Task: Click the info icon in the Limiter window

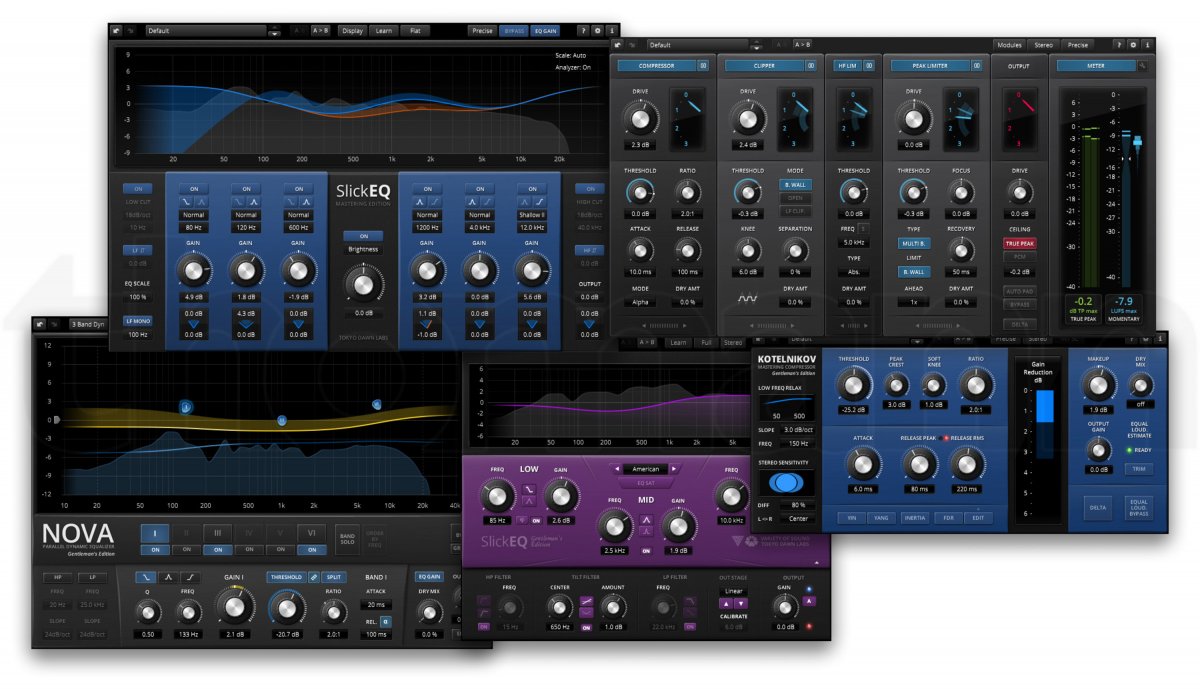Action: (1147, 45)
